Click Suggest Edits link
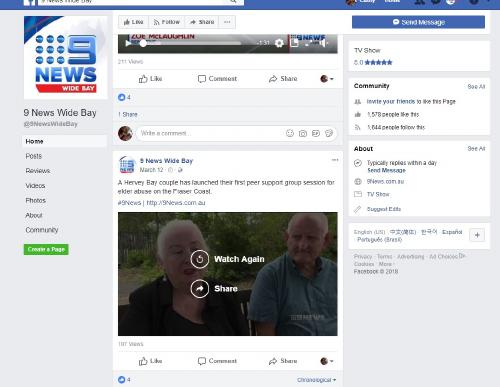The width and height of the screenshot is (500, 387). click(x=384, y=209)
